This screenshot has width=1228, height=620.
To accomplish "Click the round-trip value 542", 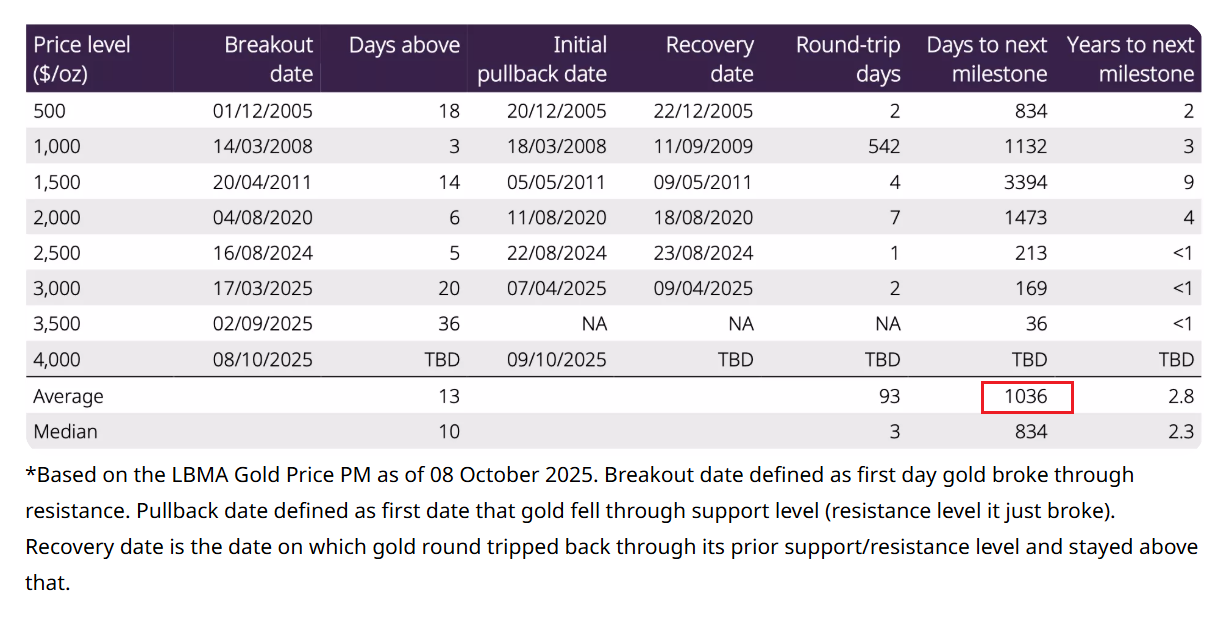I will [880, 147].
